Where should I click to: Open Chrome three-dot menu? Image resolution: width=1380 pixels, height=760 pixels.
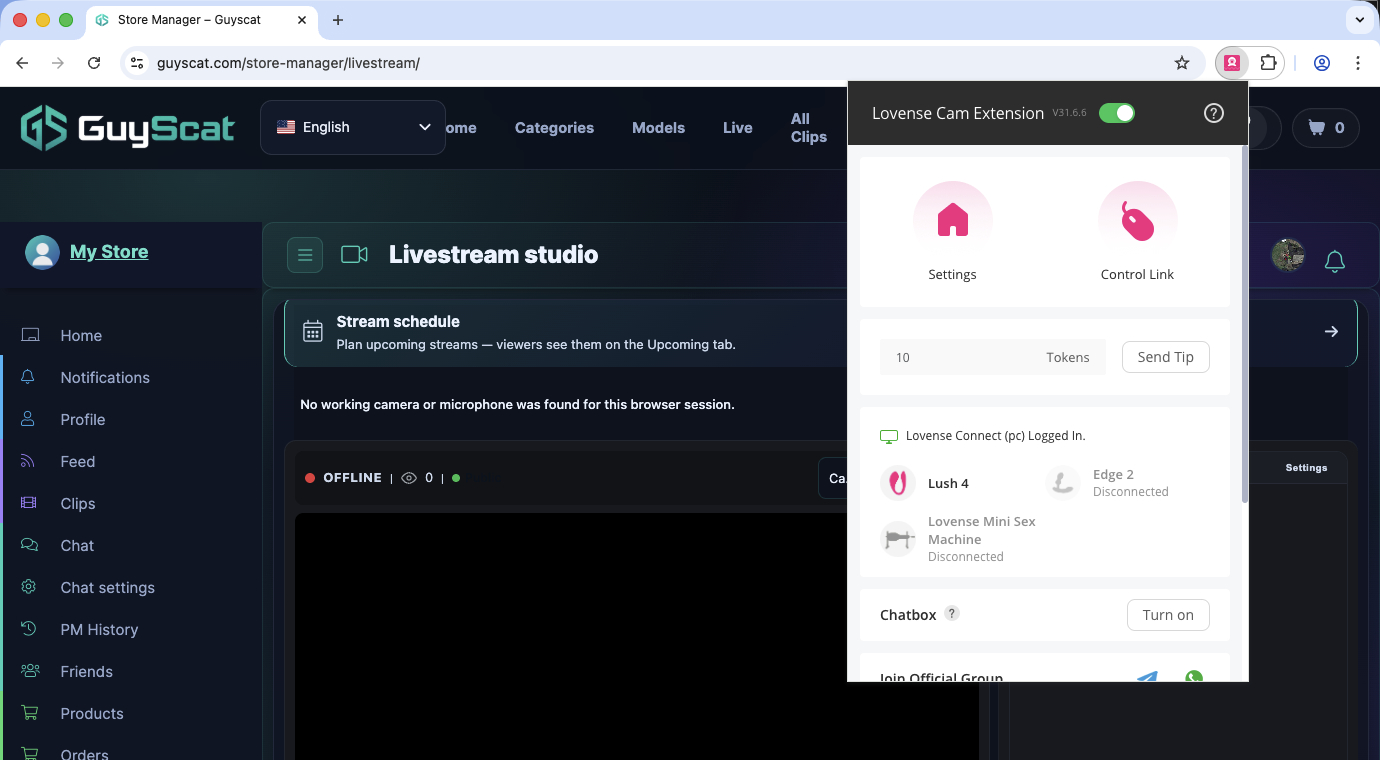point(1357,63)
